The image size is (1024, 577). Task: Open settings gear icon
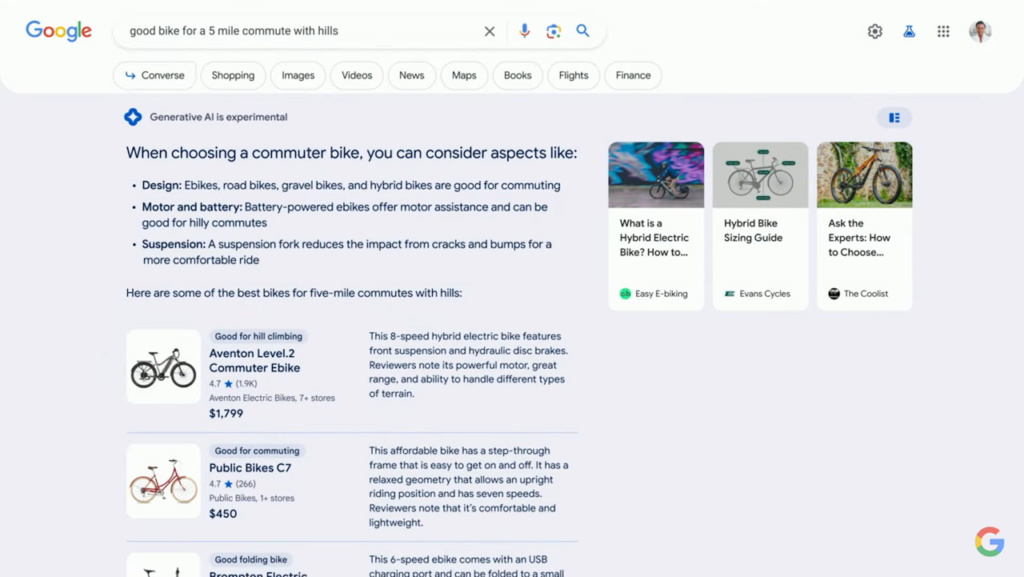(874, 31)
